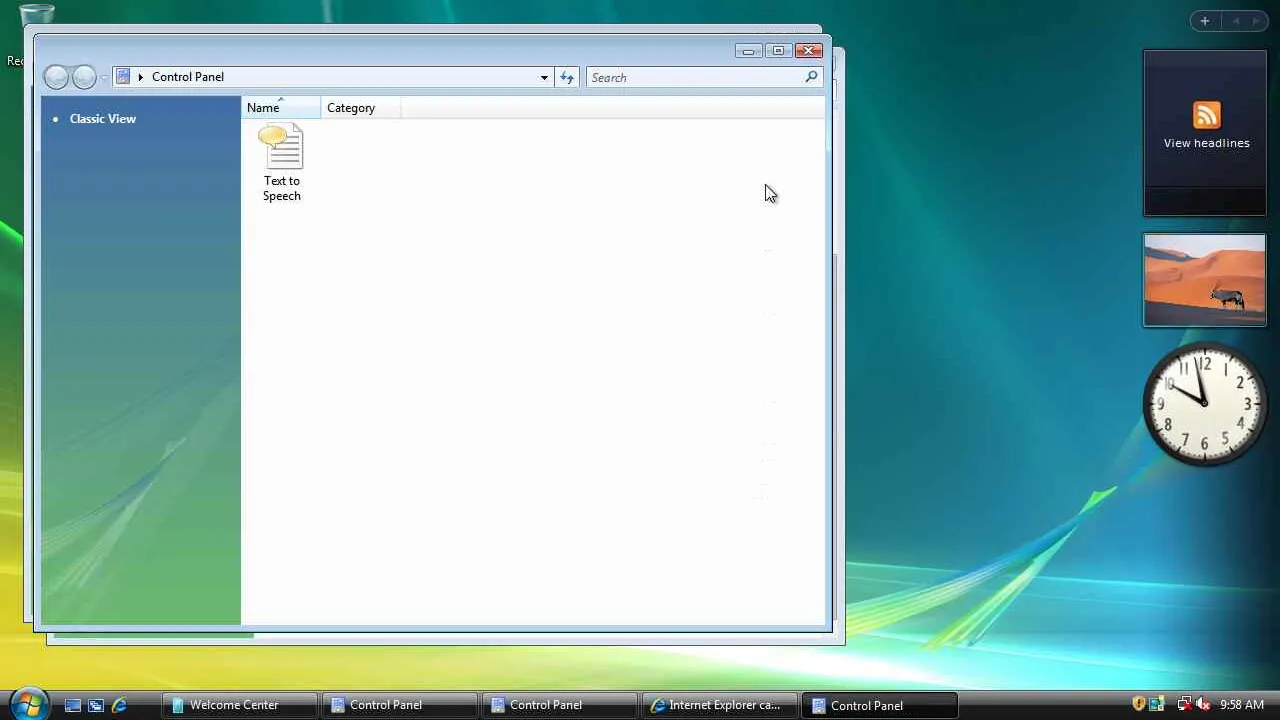The image size is (1280, 720).
Task: Open the Windows Start orb
Action: pyautogui.click(x=28, y=703)
